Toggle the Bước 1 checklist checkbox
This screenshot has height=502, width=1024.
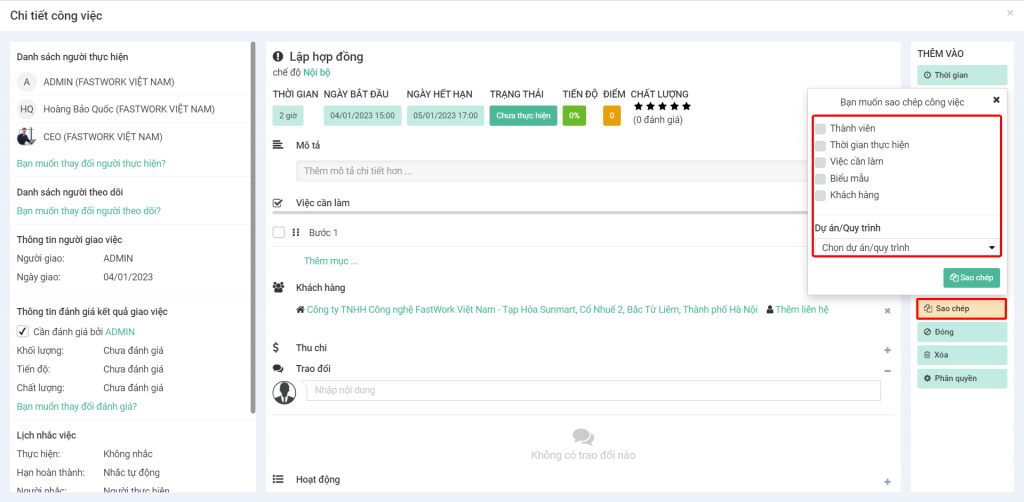pos(279,233)
